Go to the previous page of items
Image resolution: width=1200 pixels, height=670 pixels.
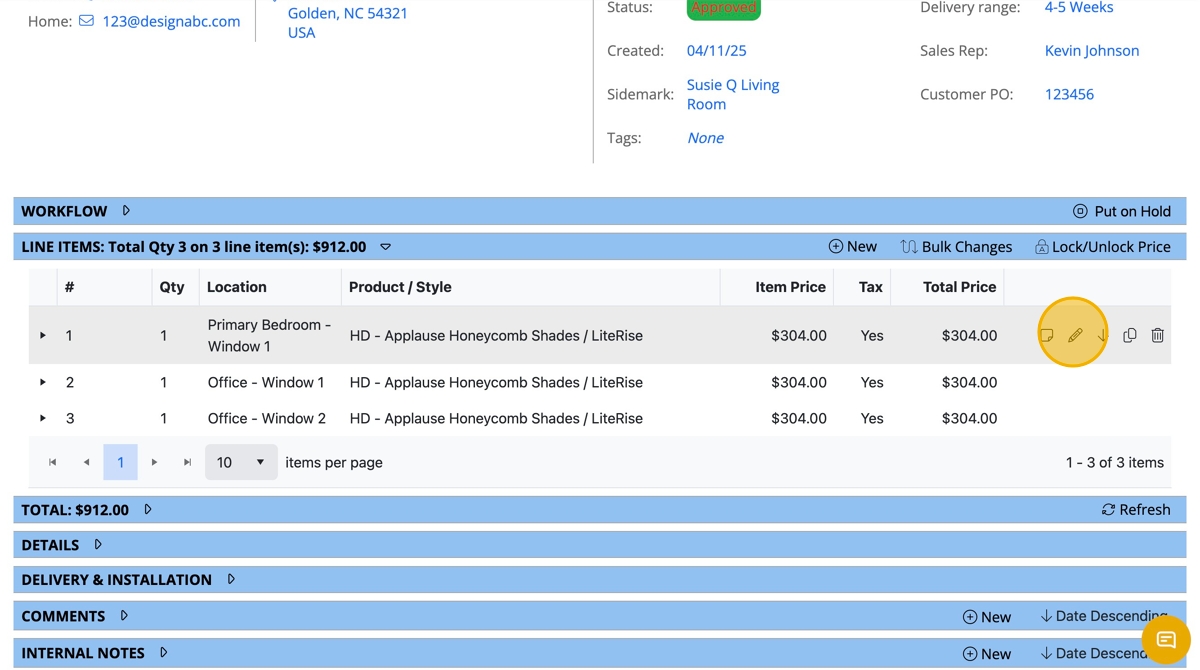click(x=86, y=462)
